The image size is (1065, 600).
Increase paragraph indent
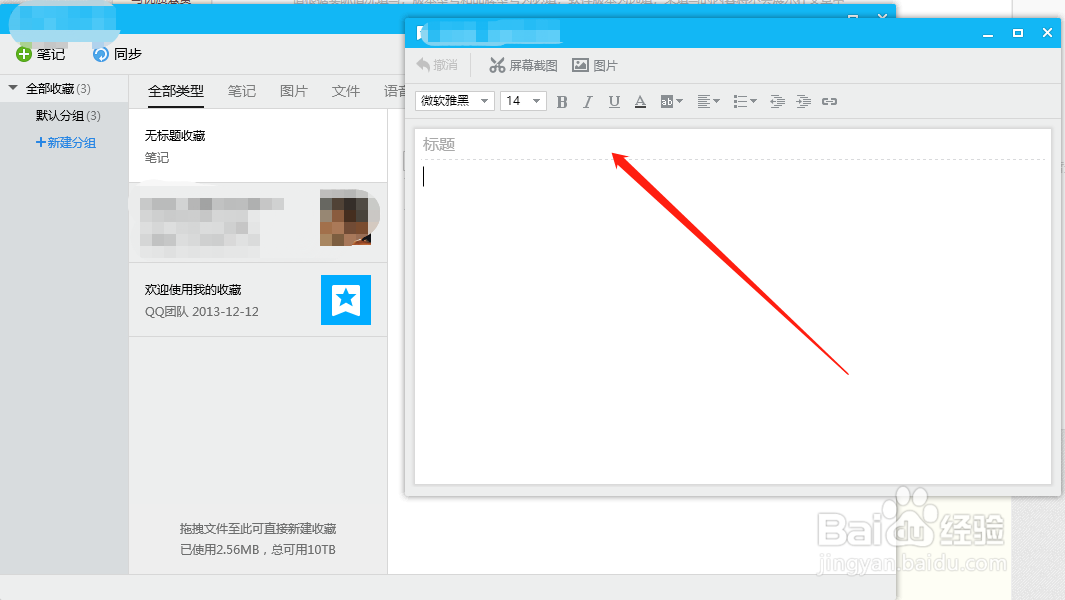(x=803, y=102)
